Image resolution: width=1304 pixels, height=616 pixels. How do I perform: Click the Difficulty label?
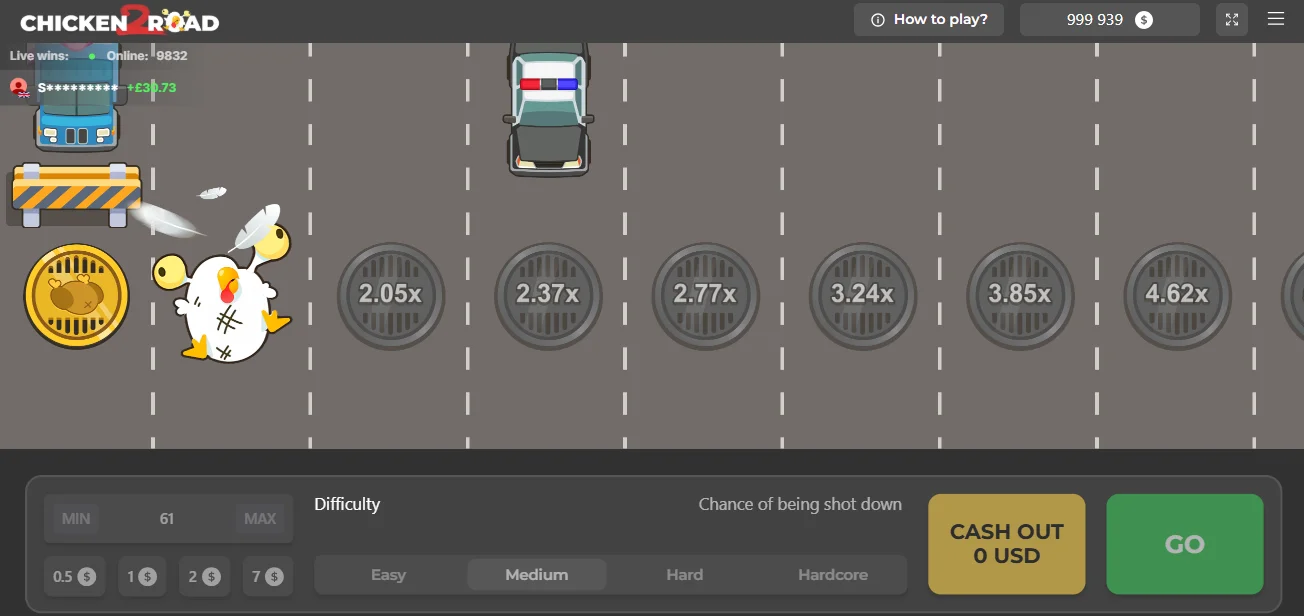click(x=347, y=504)
